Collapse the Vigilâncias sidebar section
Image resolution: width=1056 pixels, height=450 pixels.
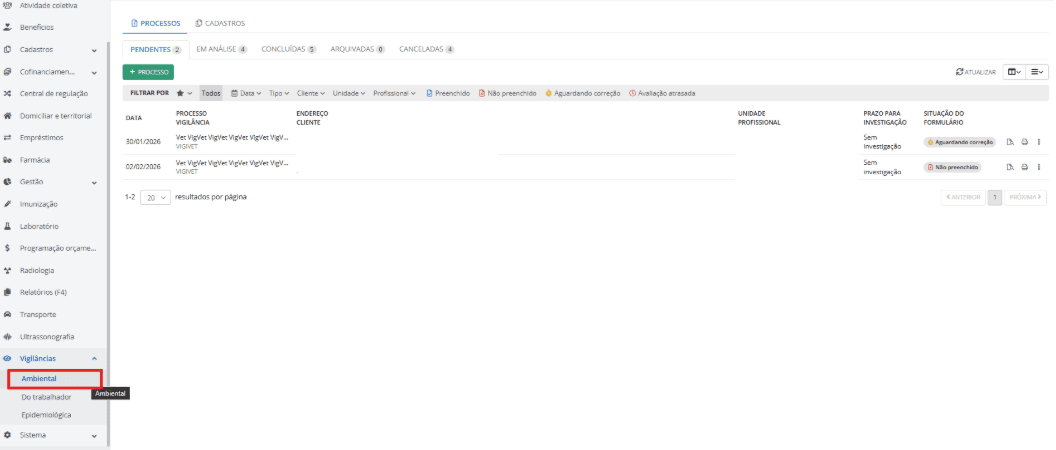(94, 358)
